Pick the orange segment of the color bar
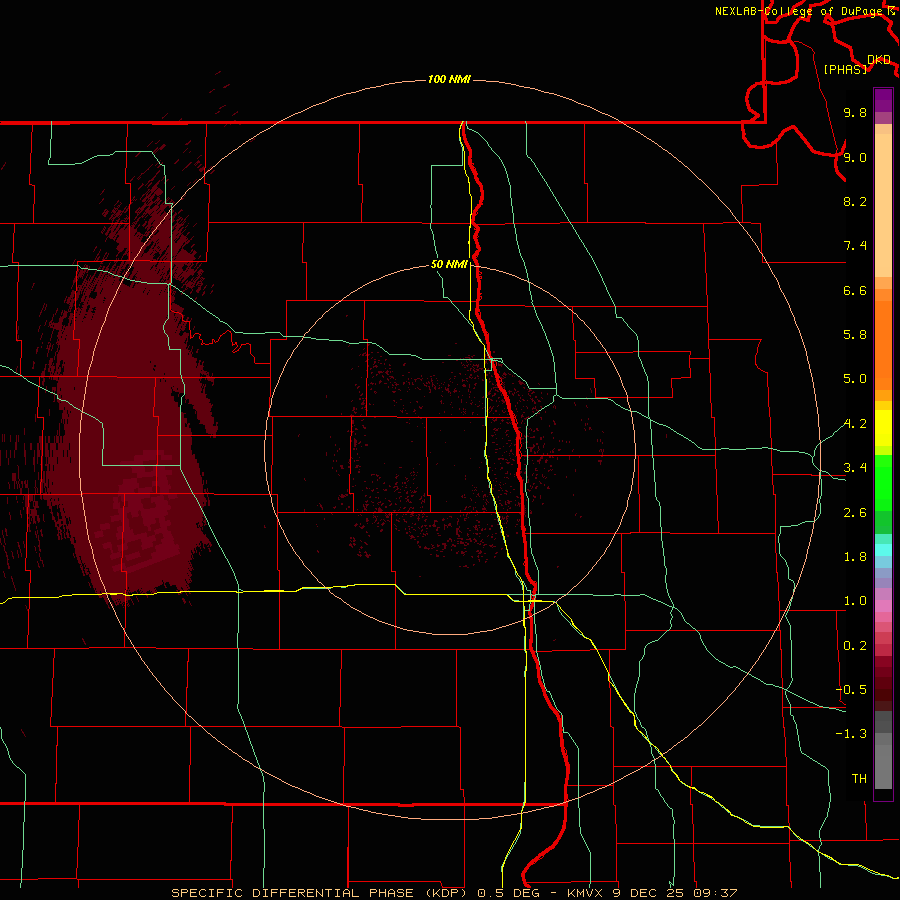The height and width of the screenshot is (900, 900). [883, 346]
